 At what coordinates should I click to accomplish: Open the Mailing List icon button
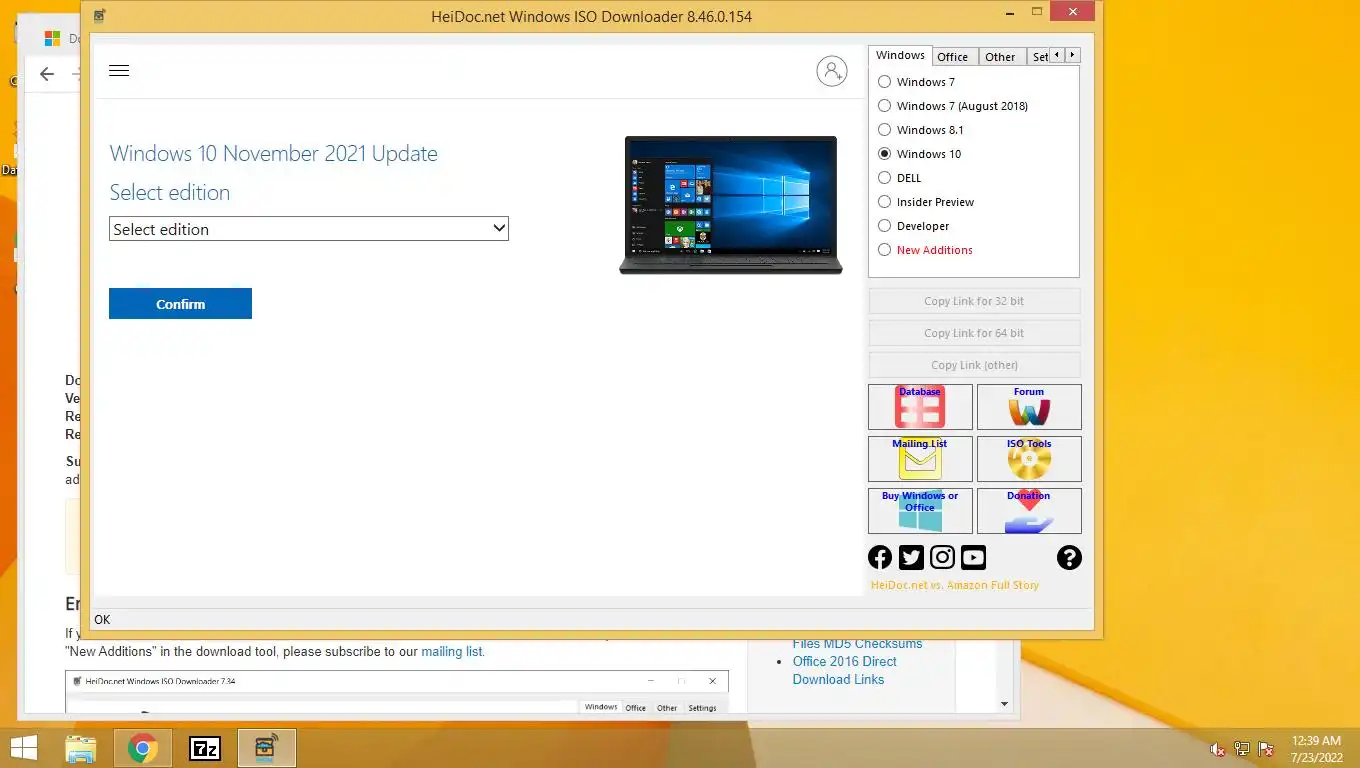(920, 459)
